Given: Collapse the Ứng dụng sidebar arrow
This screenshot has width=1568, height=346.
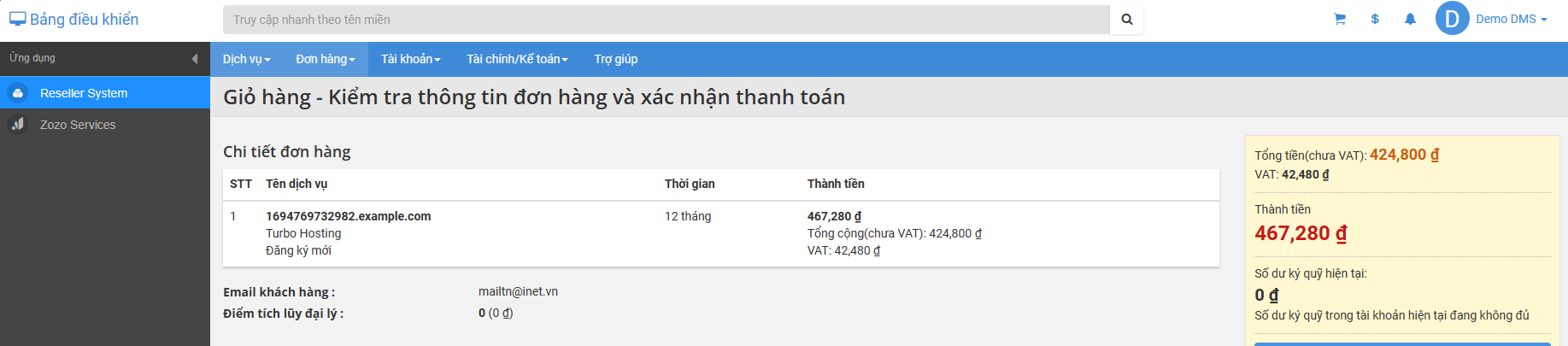Looking at the screenshot, I should (195, 58).
